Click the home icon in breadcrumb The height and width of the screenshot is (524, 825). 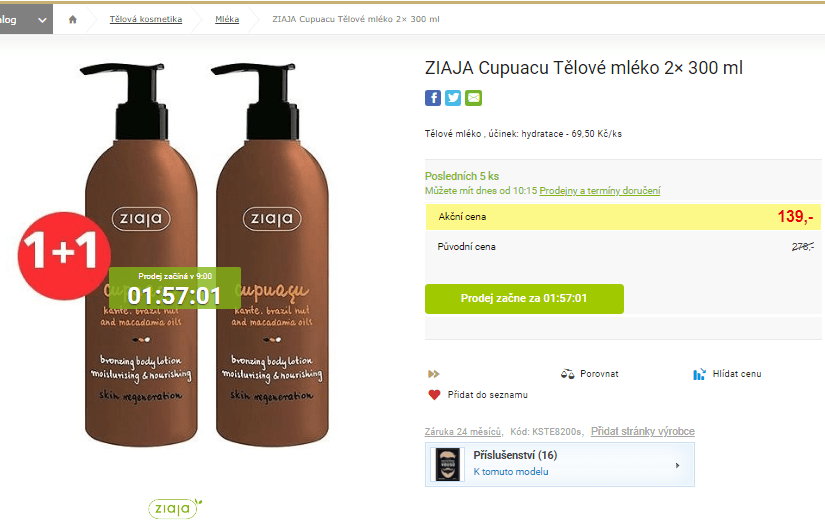pos(73,19)
